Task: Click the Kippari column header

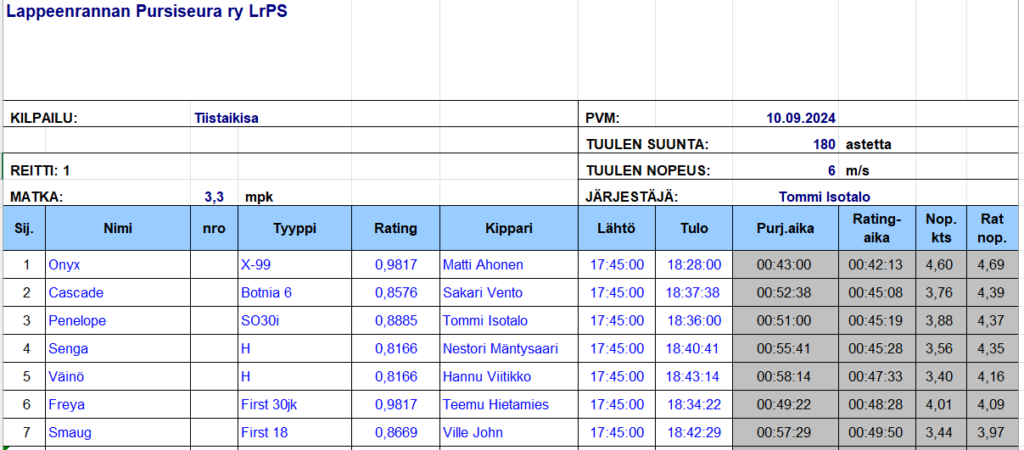Action: [509, 229]
